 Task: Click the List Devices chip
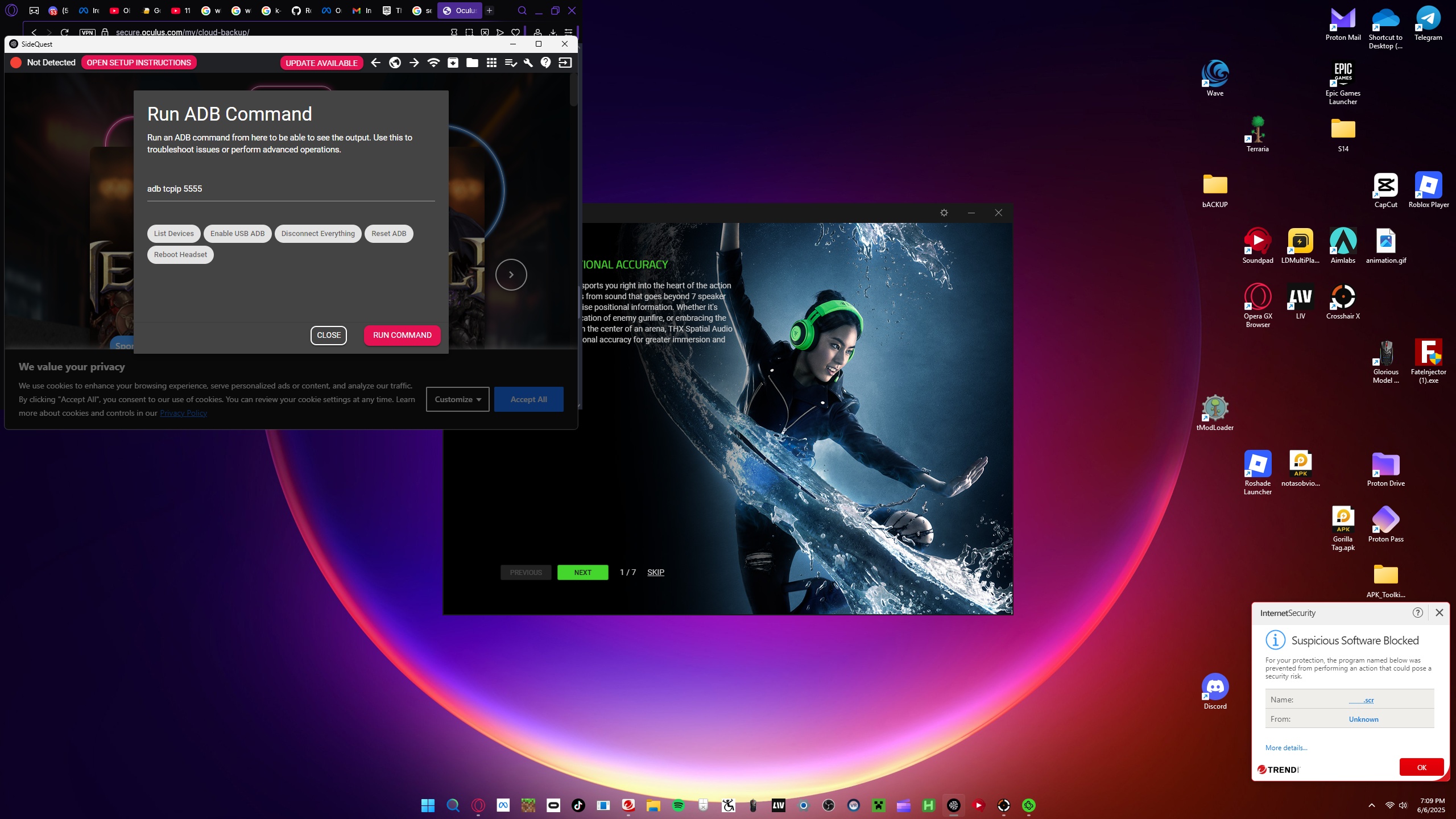173,234
